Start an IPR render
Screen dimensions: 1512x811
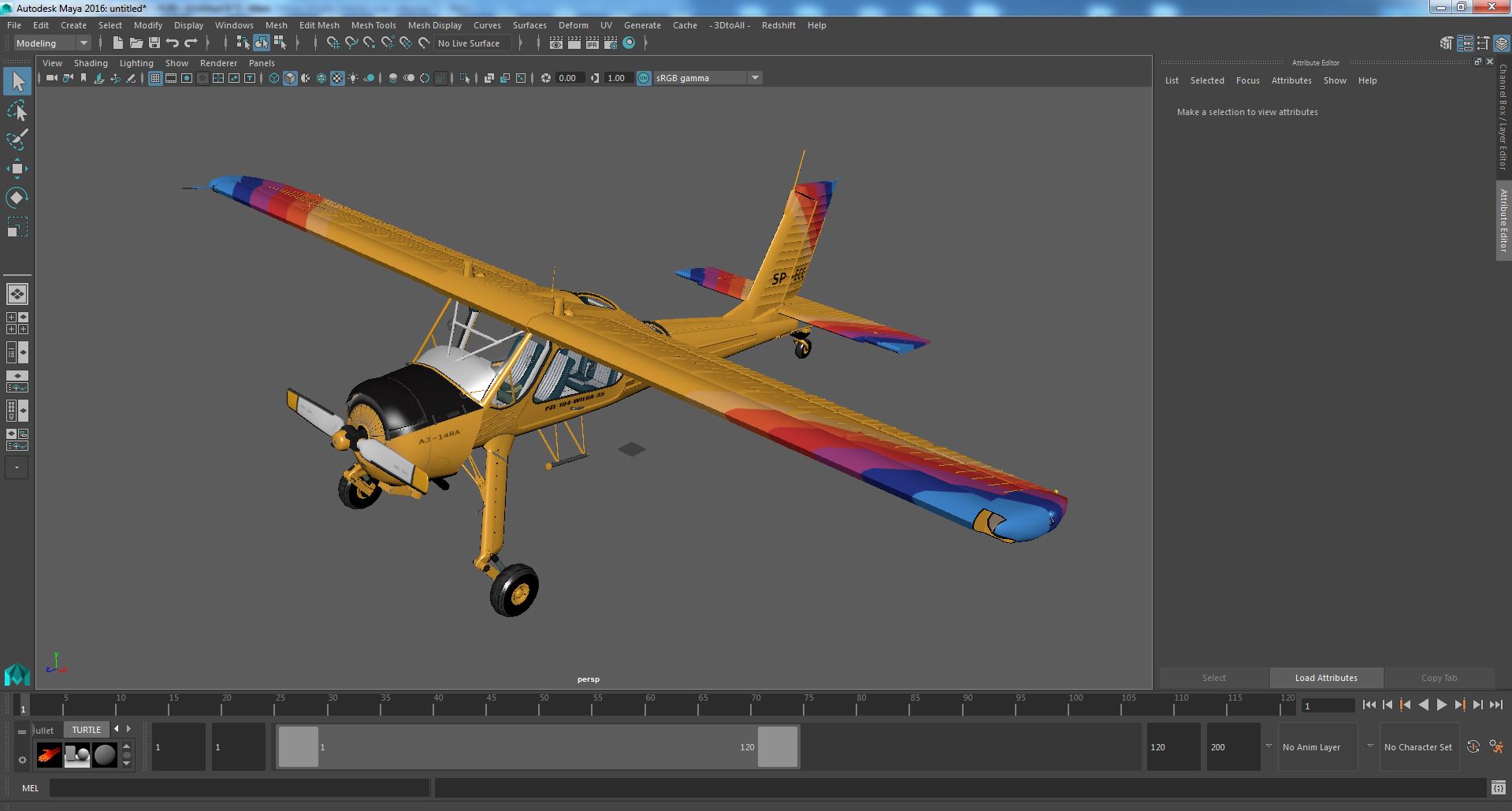point(592,43)
